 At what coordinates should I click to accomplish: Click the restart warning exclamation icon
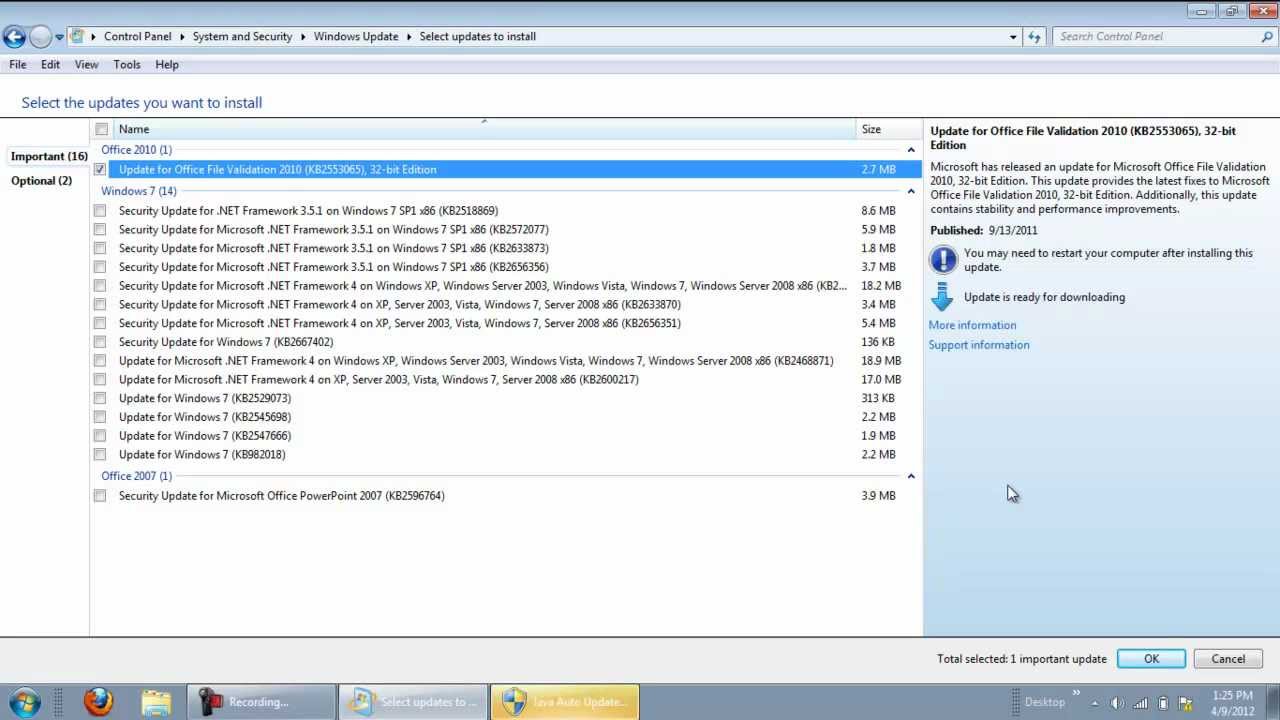(943, 260)
